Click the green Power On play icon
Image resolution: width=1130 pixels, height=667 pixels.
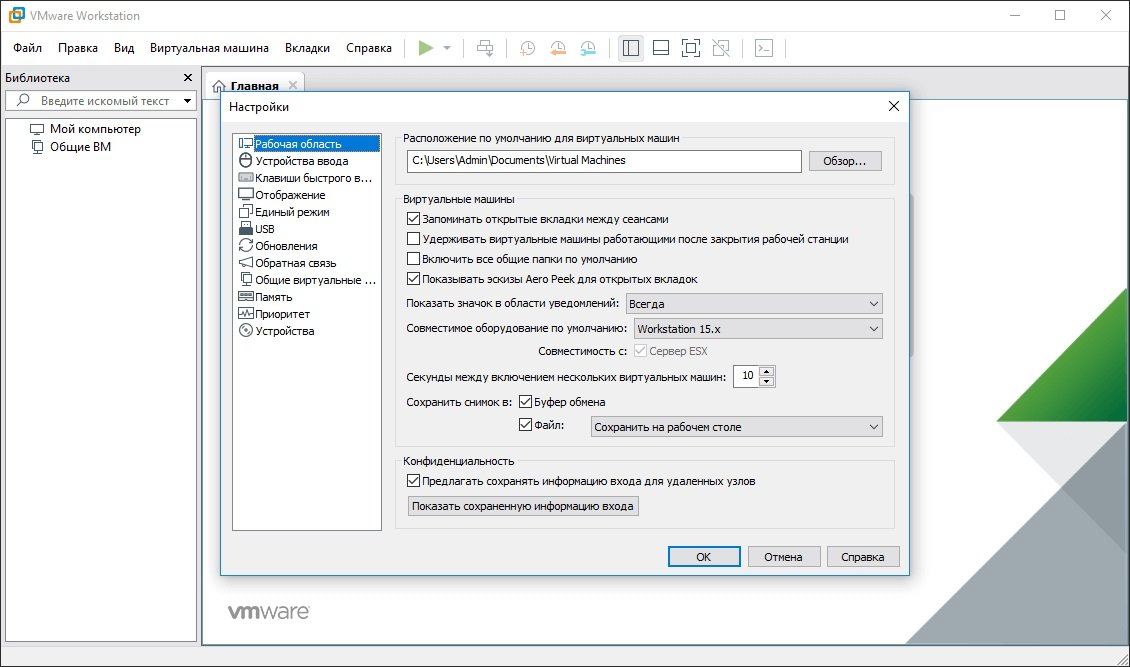tap(425, 48)
